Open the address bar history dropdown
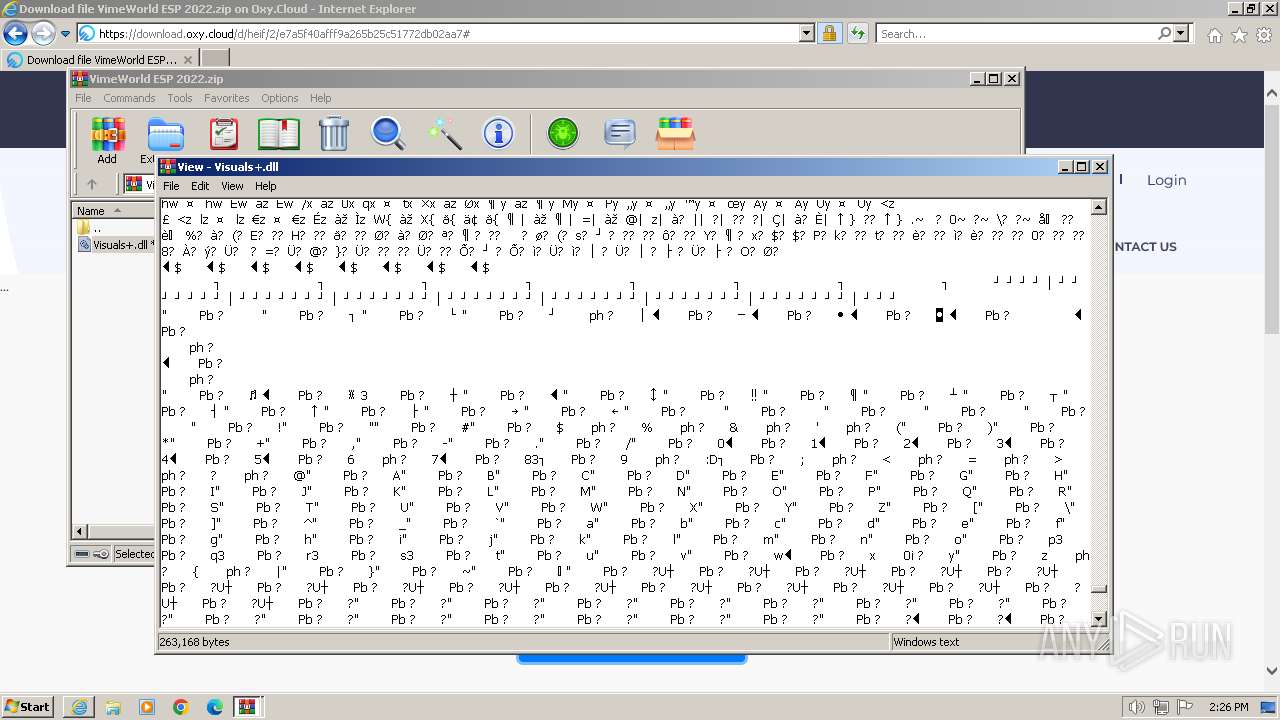 coord(807,33)
